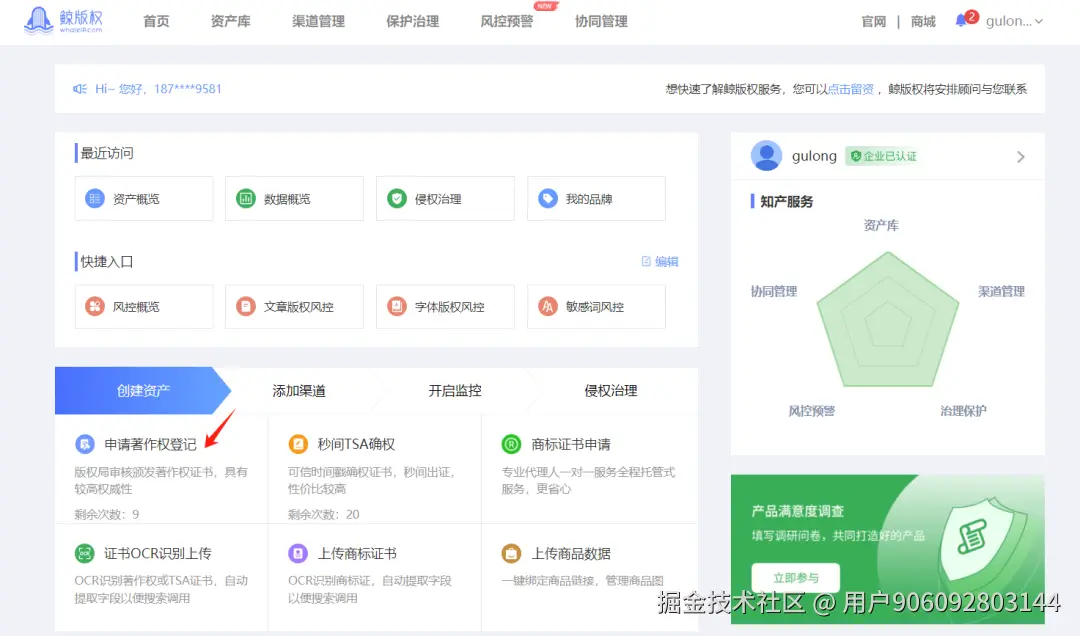Select the 商标证书申请 trademark icon
The image size is (1080, 636).
coord(512,443)
